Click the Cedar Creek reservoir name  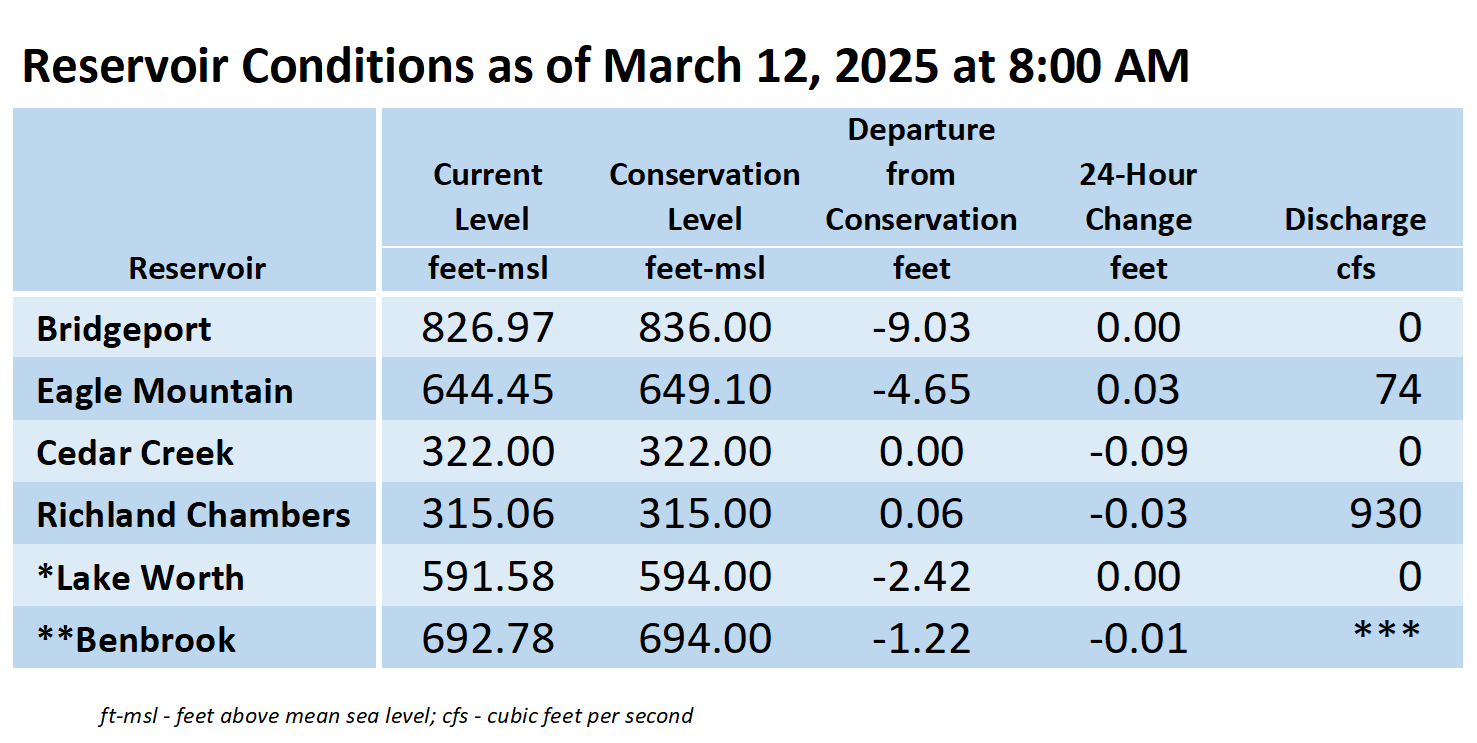tap(135, 453)
